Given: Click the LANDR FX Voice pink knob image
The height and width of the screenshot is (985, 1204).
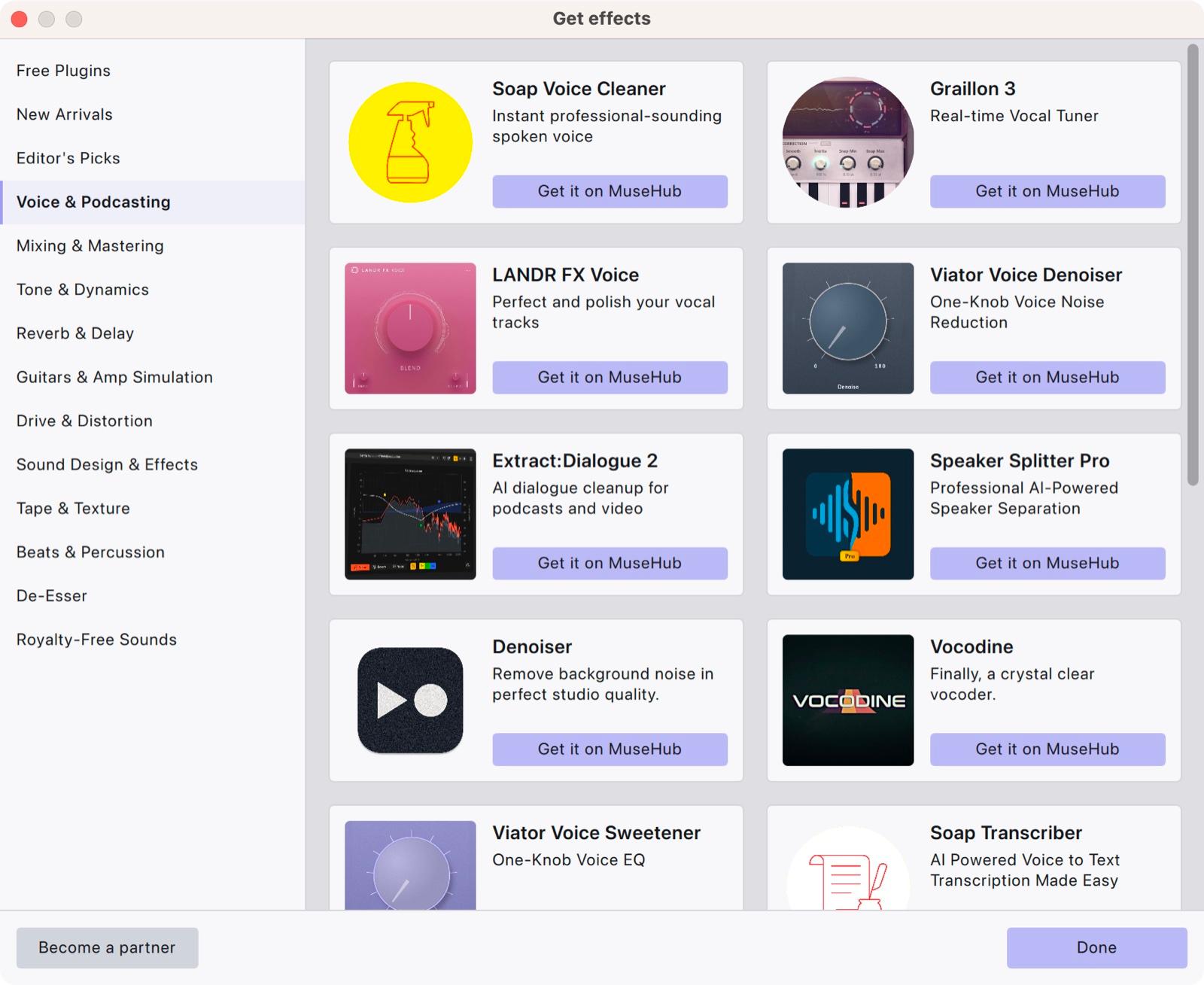Looking at the screenshot, I should (410, 328).
